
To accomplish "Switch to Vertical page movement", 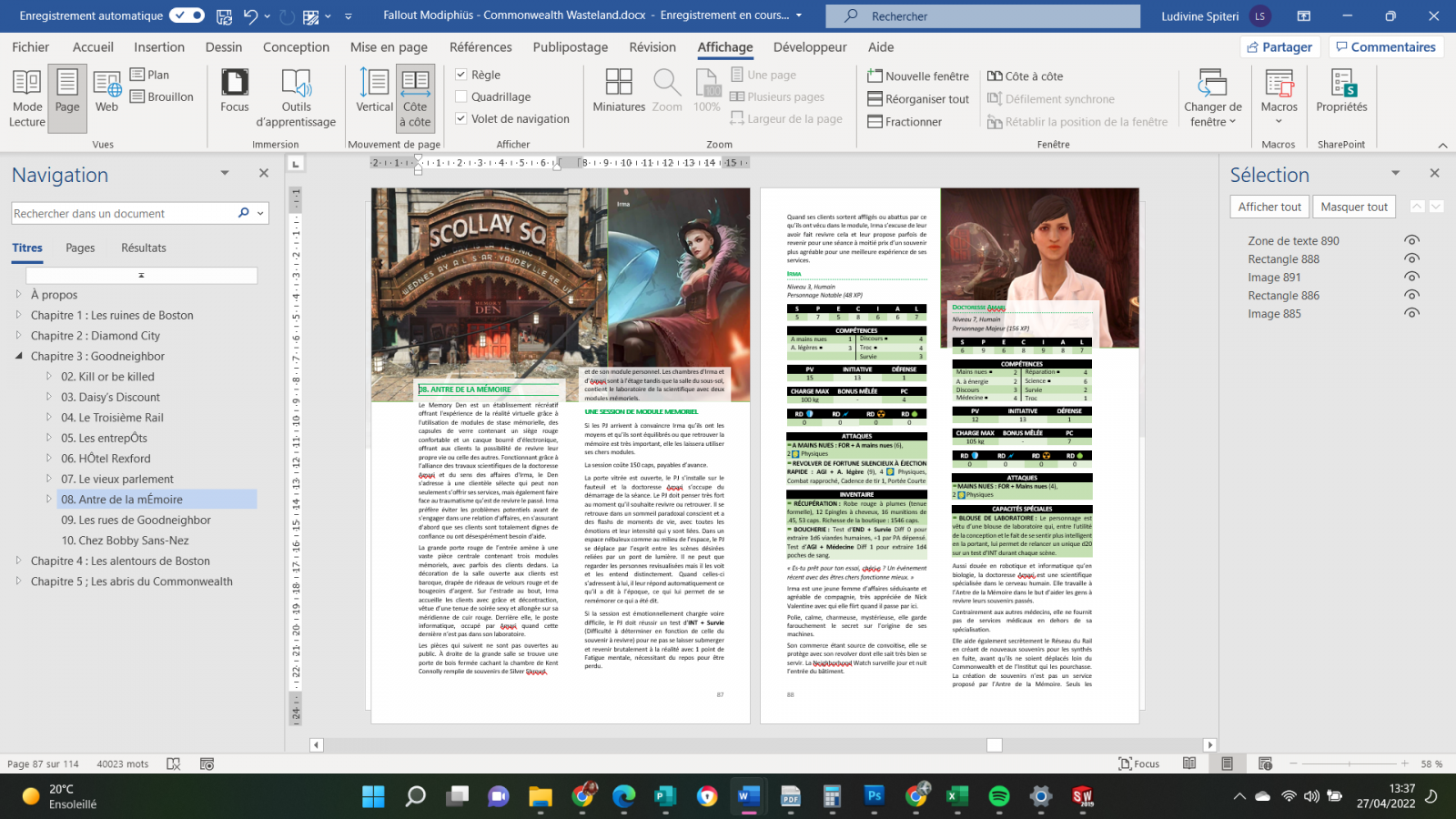I will point(374,92).
